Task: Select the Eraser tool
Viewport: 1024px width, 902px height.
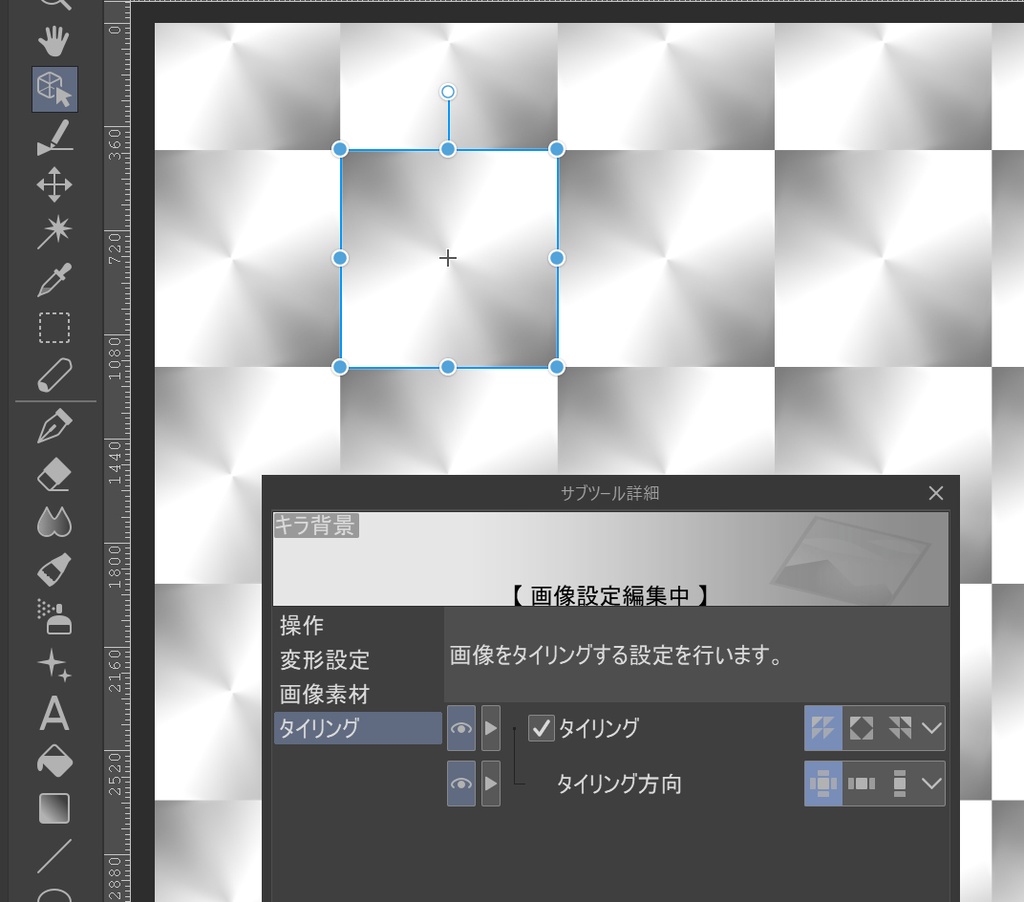Action: tap(55, 472)
